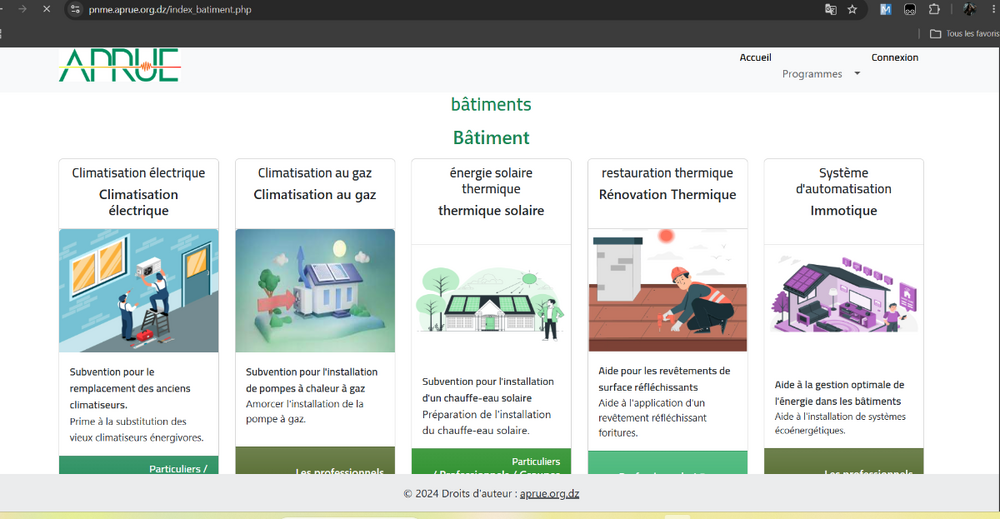1000x519 pixels.
Task: Open the 'Tous les favoris' bookmarks folder
Action: [x=964, y=34]
